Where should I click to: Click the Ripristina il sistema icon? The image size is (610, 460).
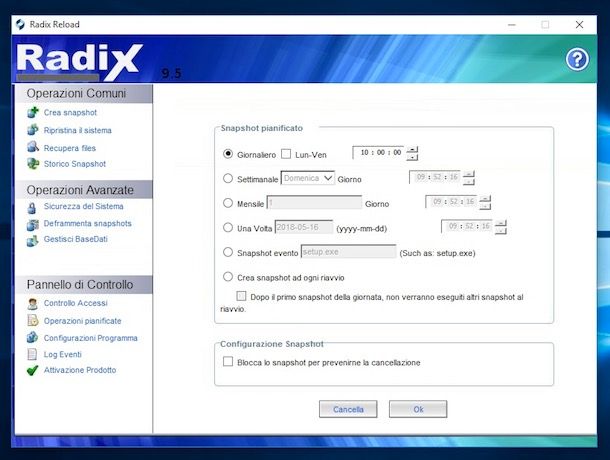(33, 130)
